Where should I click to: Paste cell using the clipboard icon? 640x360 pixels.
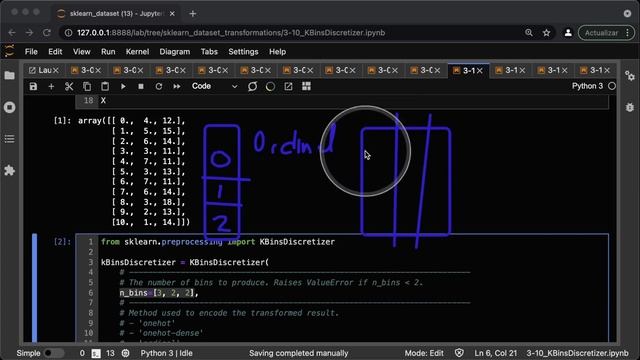click(105, 86)
